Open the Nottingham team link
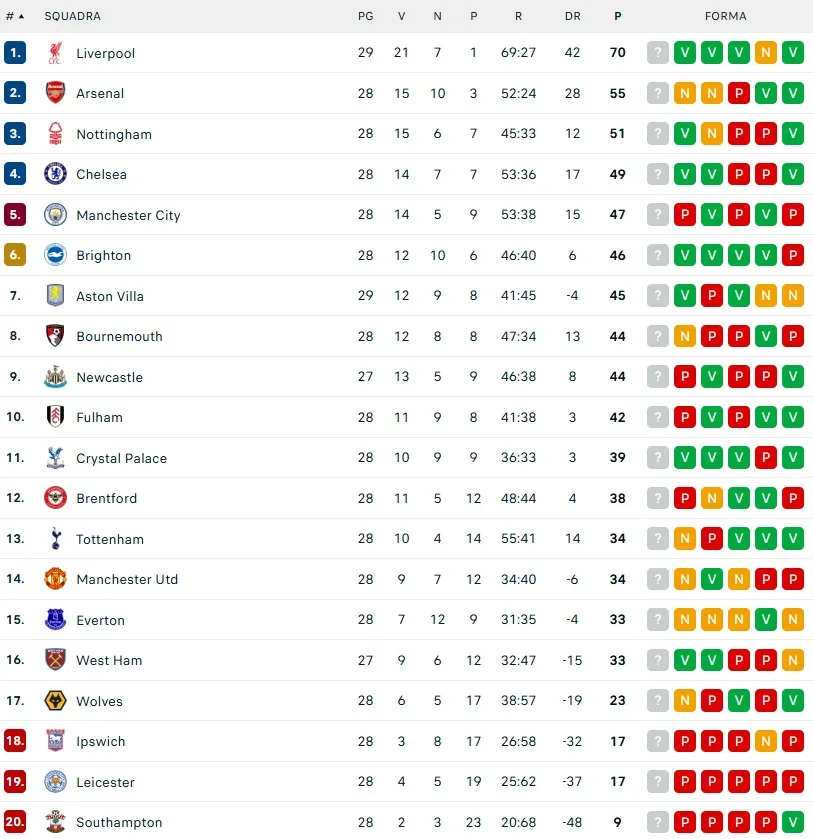Image resolution: width=813 pixels, height=839 pixels. [114, 134]
